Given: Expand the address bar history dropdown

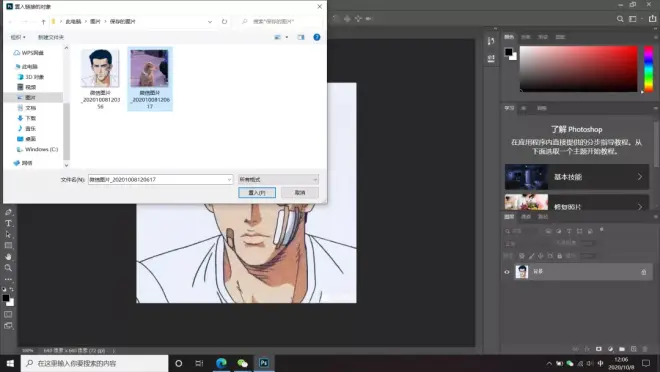Looking at the screenshot, I should tap(210, 21).
